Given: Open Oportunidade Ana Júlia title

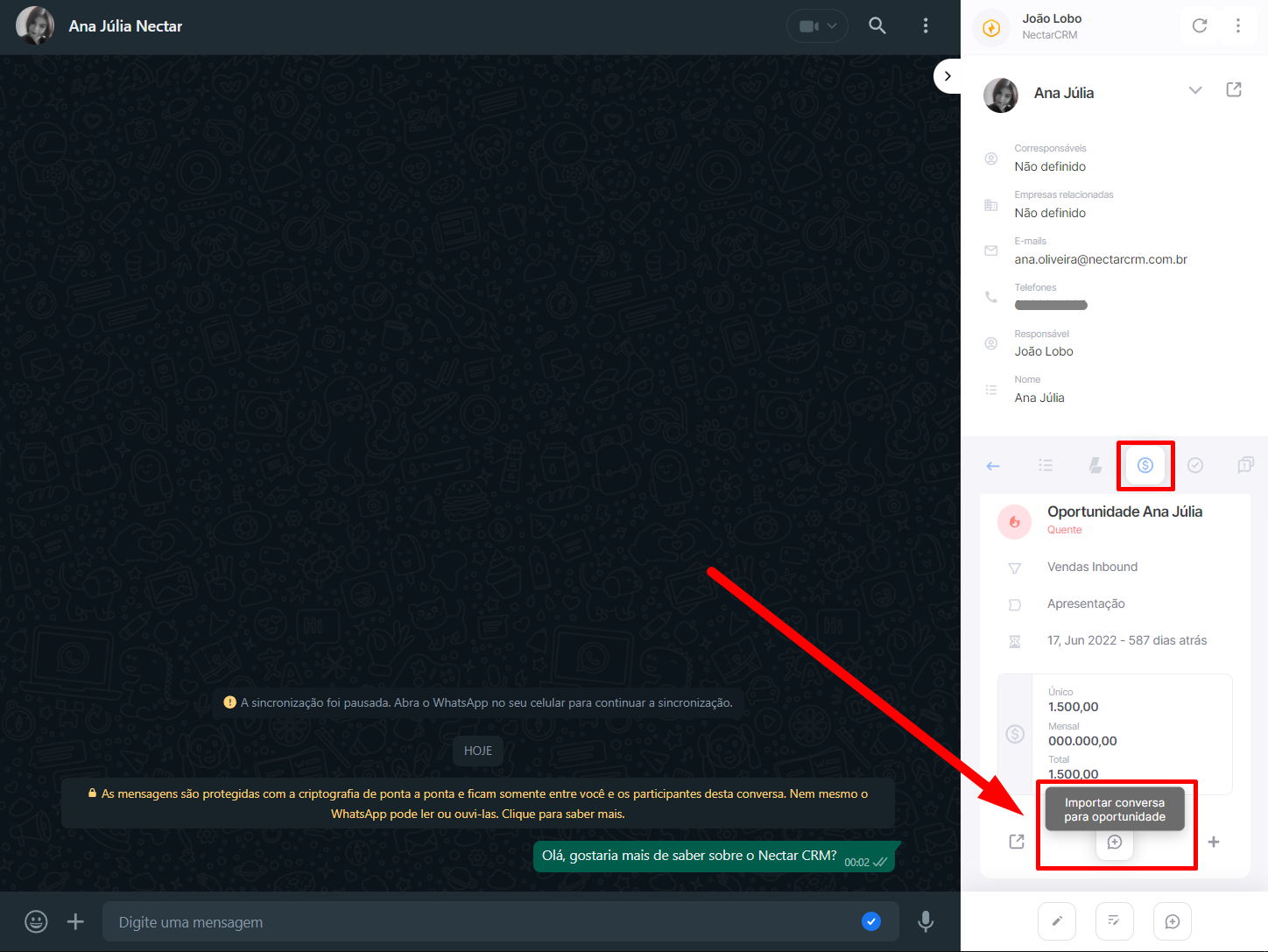Looking at the screenshot, I should (1124, 511).
